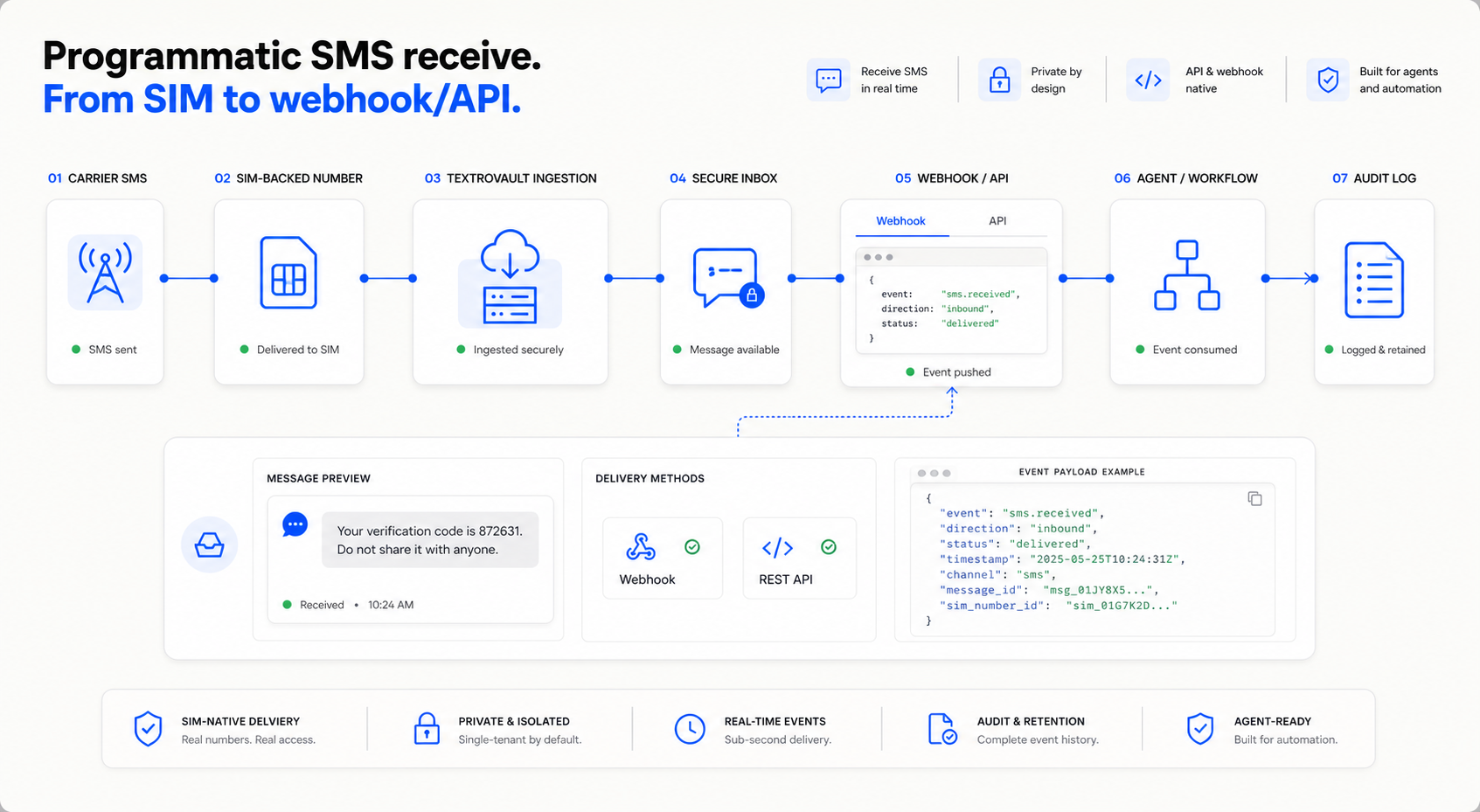
Task: Click the "SMS sent" status
Action: [104, 350]
